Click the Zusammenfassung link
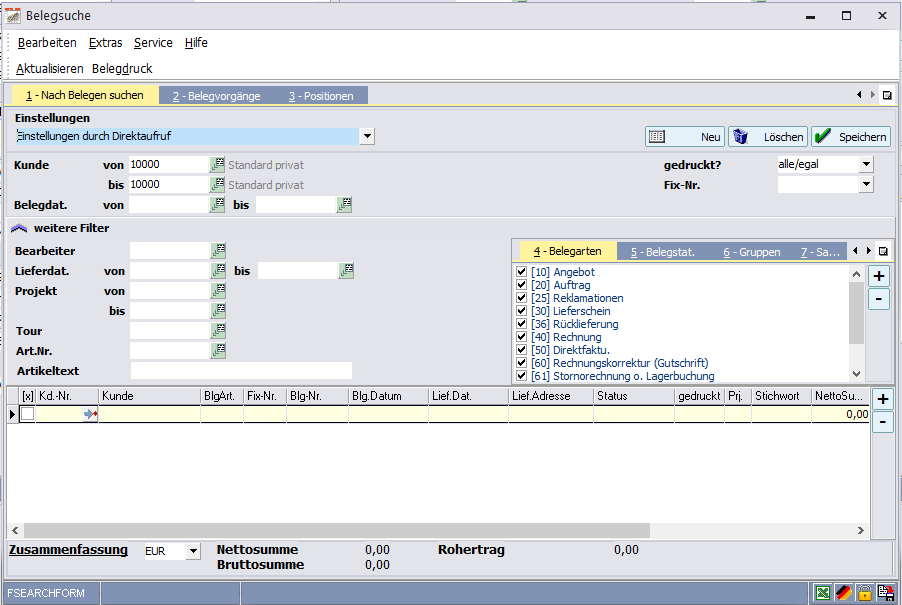The width and height of the screenshot is (902, 605). tap(68, 550)
